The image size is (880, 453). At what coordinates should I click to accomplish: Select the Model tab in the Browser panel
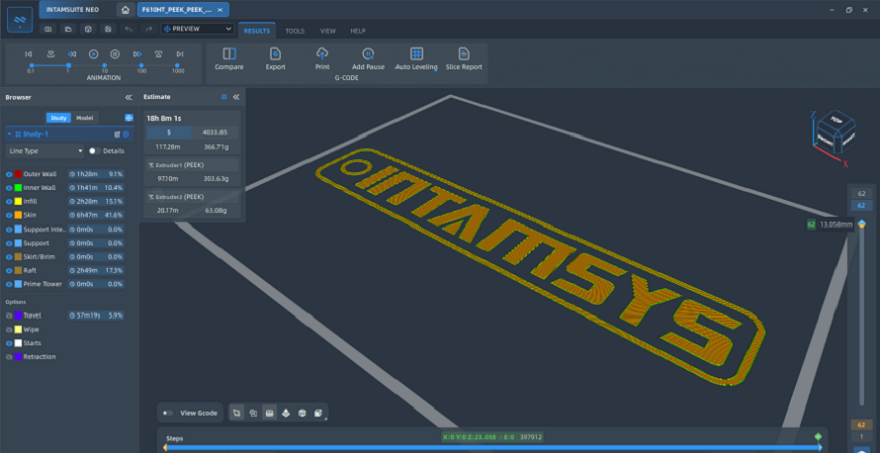click(x=85, y=118)
